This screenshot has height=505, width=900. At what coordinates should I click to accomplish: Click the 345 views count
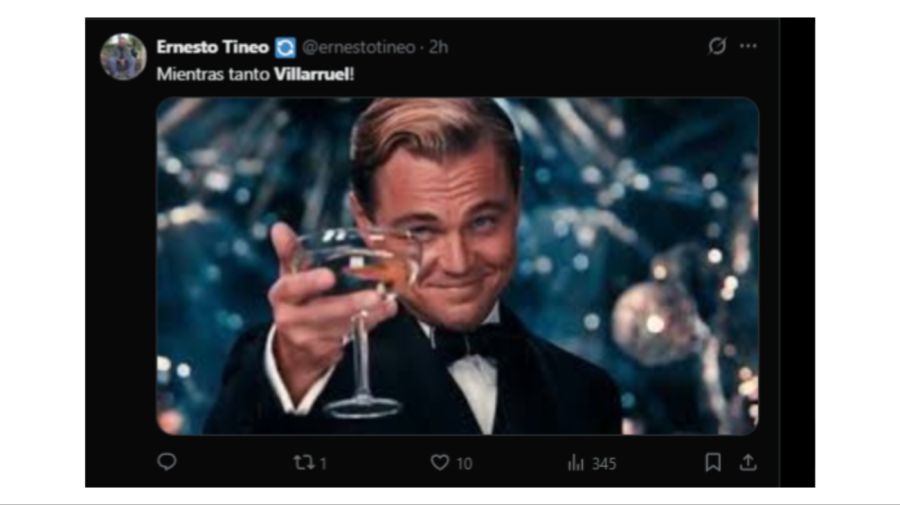pos(604,463)
